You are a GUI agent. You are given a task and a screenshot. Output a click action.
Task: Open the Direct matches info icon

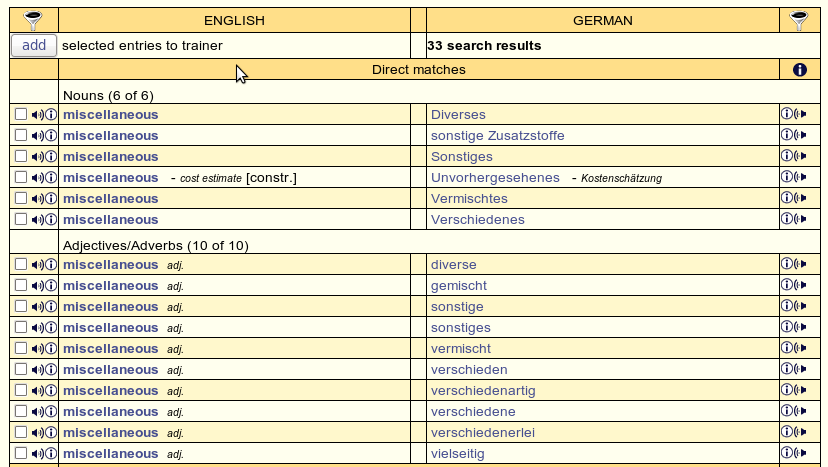(799, 70)
